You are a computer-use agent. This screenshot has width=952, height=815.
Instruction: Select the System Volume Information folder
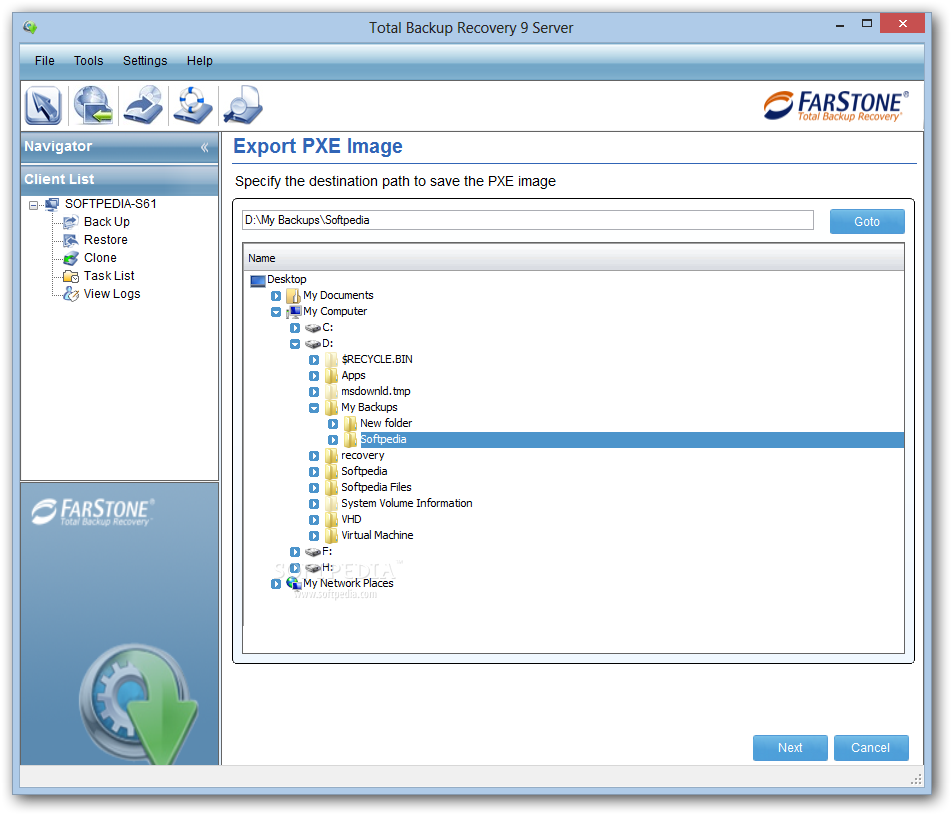(407, 503)
